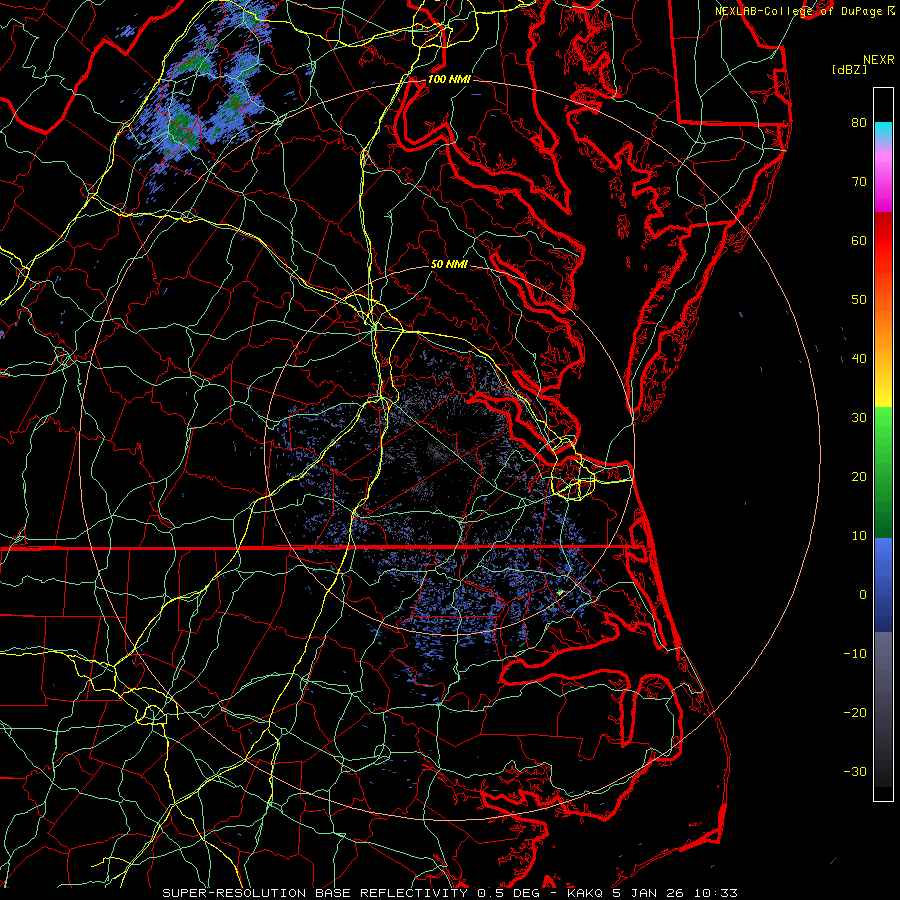Click the 100 NMI range ring label
This screenshot has height=900, width=900.
coord(449,79)
